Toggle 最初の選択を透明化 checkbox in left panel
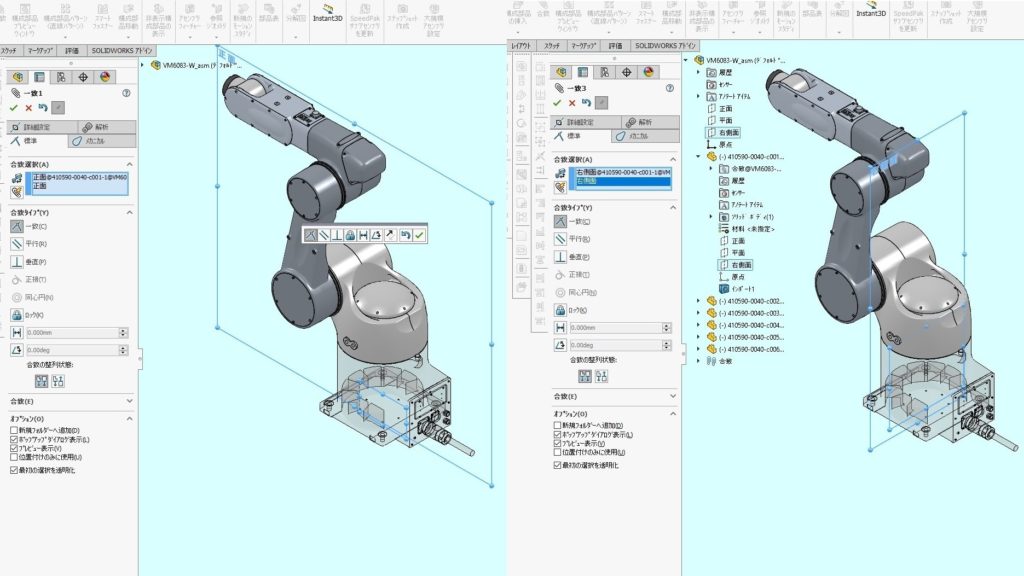The height and width of the screenshot is (576, 1024). tap(14, 469)
